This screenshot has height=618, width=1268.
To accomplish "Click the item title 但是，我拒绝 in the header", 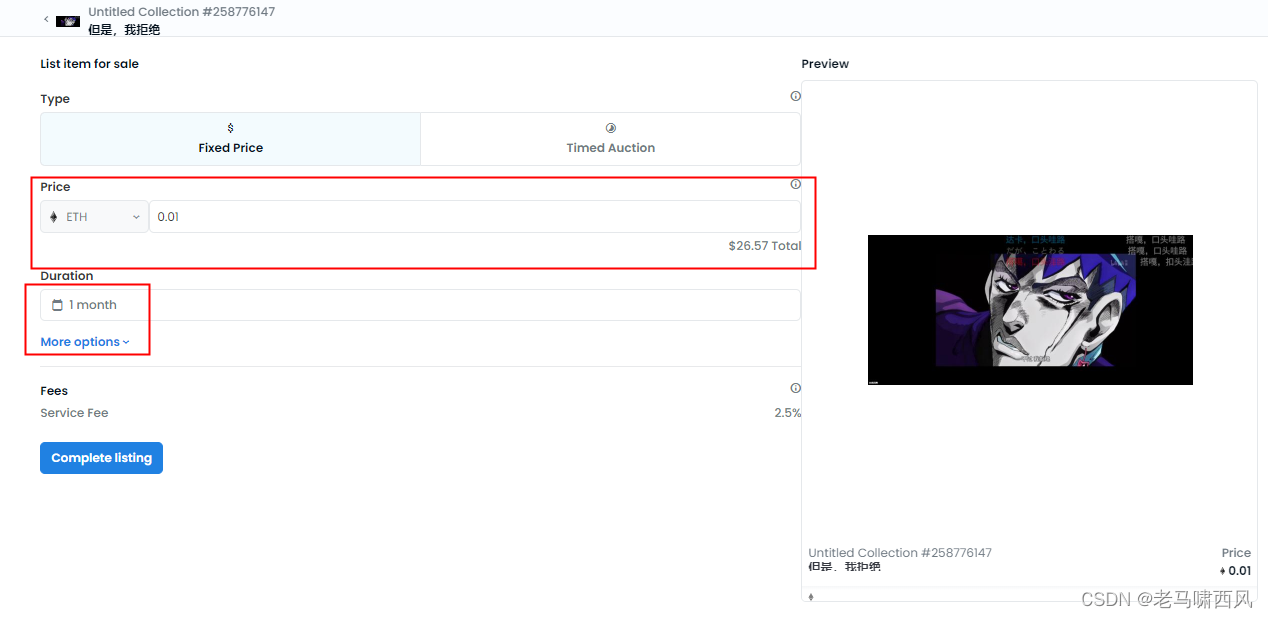I will (124, 30).
